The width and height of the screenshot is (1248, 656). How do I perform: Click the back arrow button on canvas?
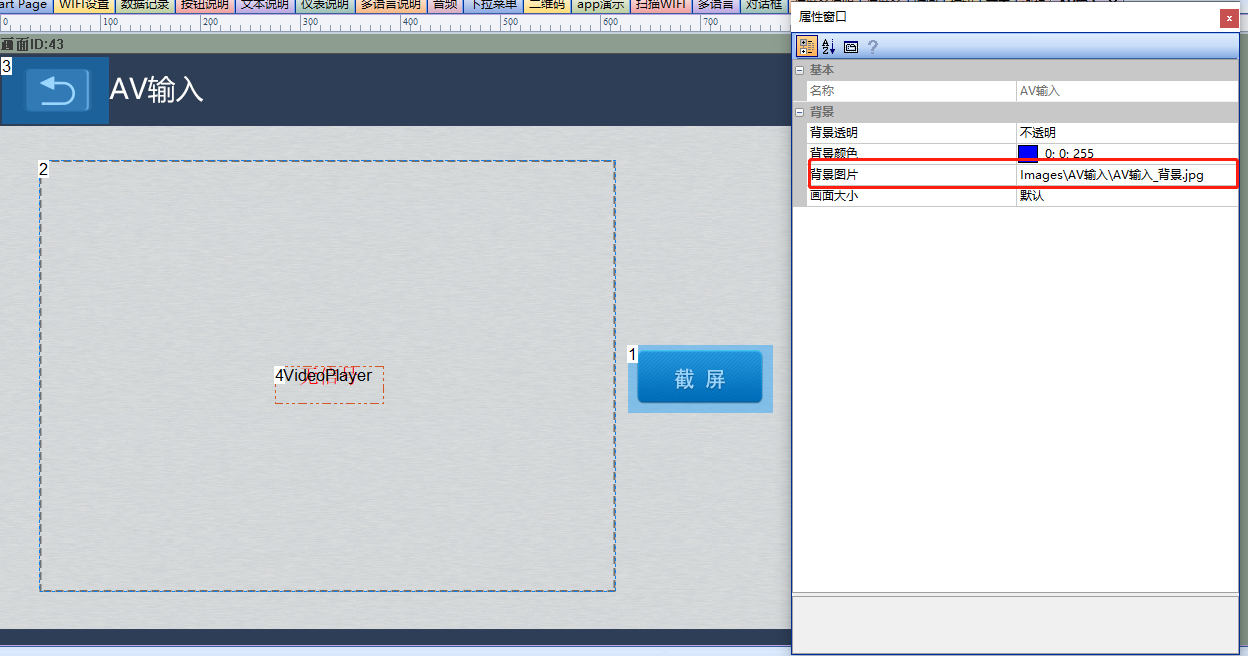(56, 91)
